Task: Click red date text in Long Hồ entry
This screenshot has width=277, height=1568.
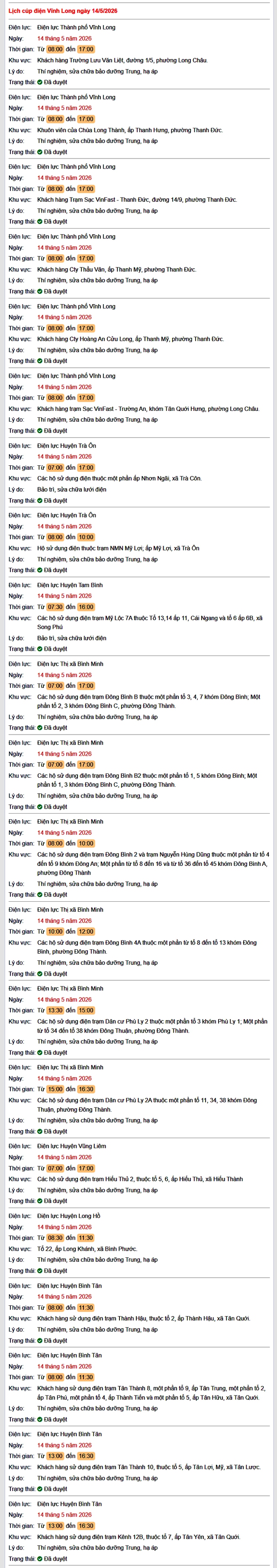Action: pos(64,1227)
